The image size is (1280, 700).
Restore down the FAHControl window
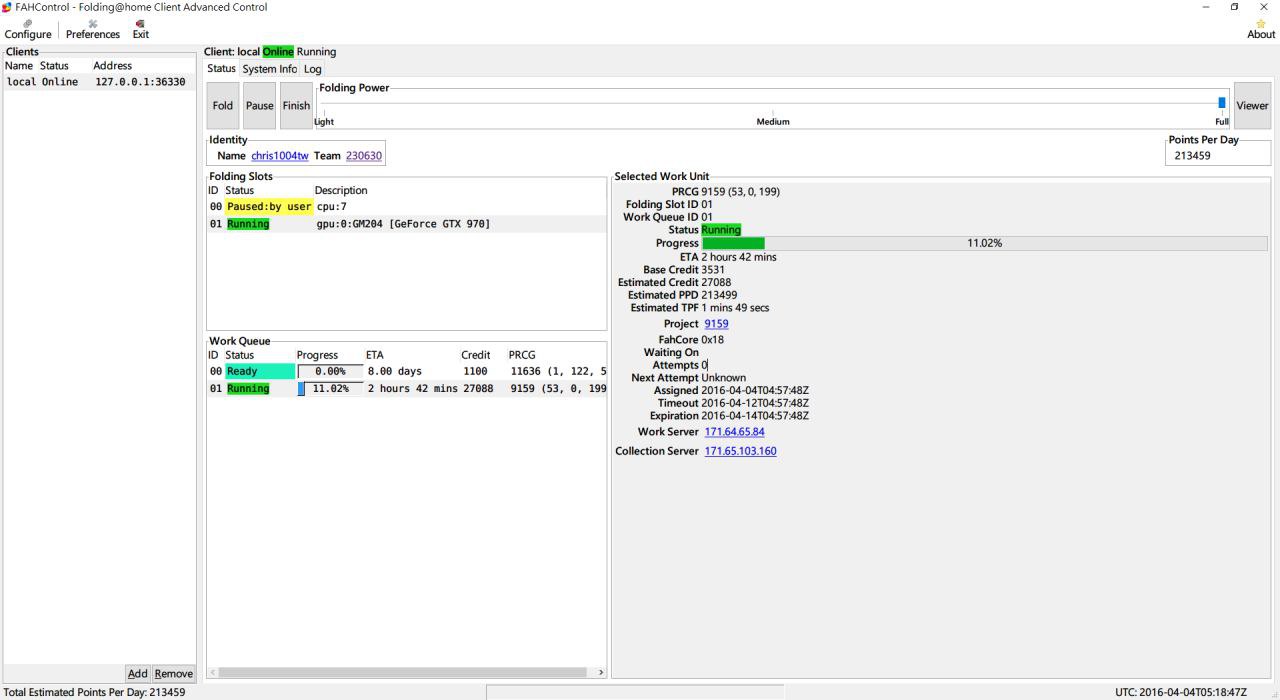(x=1235, y=7)
